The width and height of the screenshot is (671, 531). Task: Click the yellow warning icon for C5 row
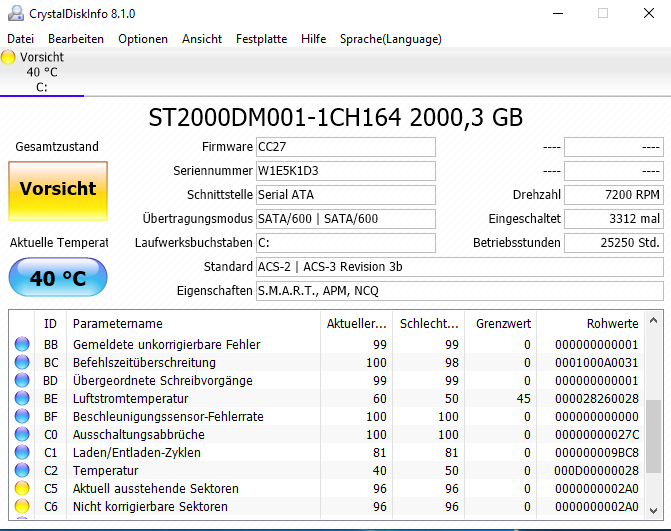click(22, 488)
